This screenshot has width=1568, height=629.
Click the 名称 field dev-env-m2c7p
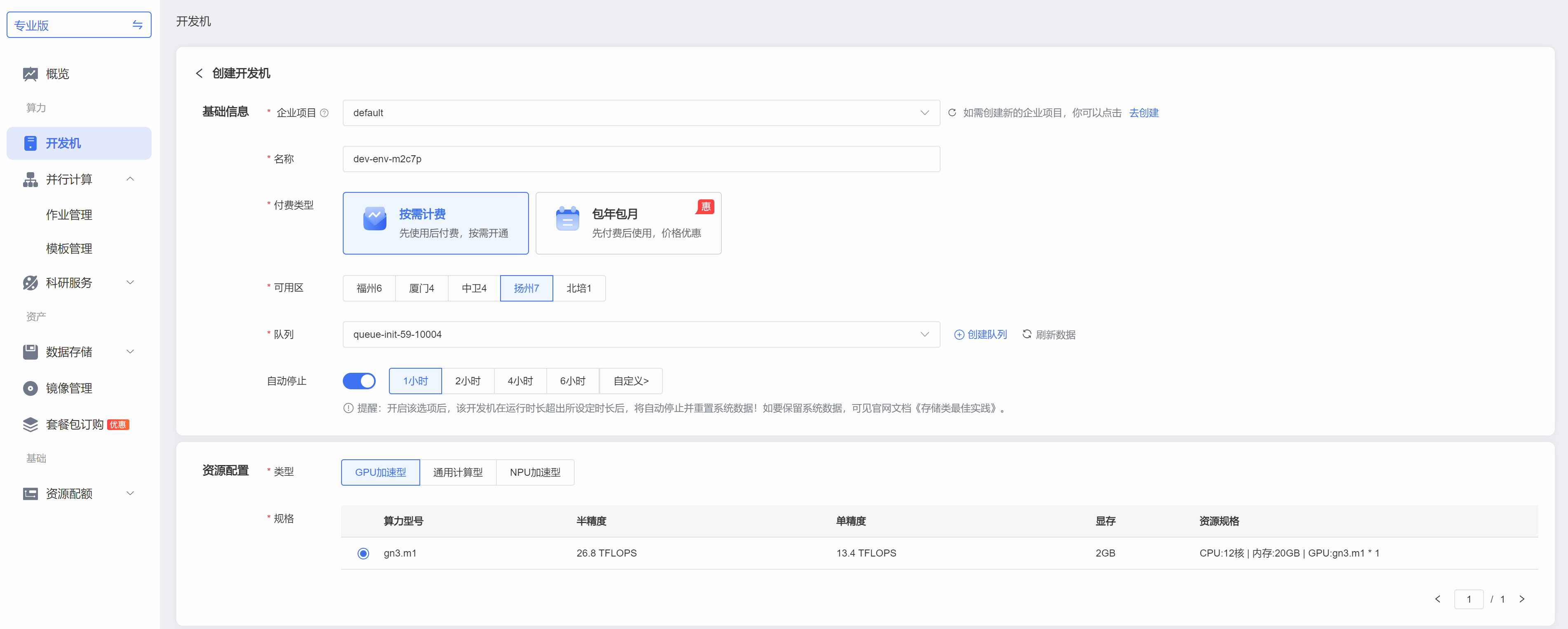point(641,159)
